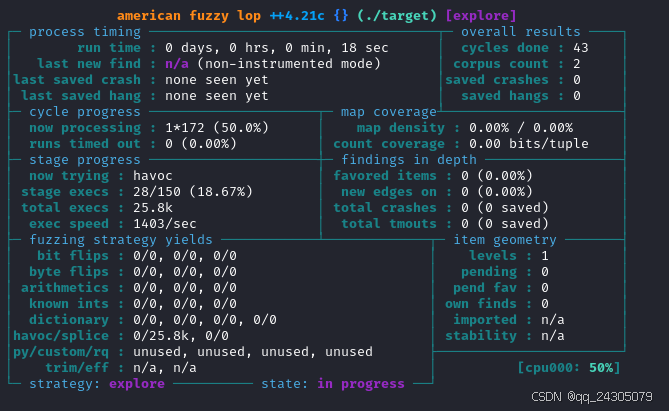Screen dimensions: 669x411
Task: Select count coverage value '0.00 bits/tuple'
Action: click(x=529, y=144)
